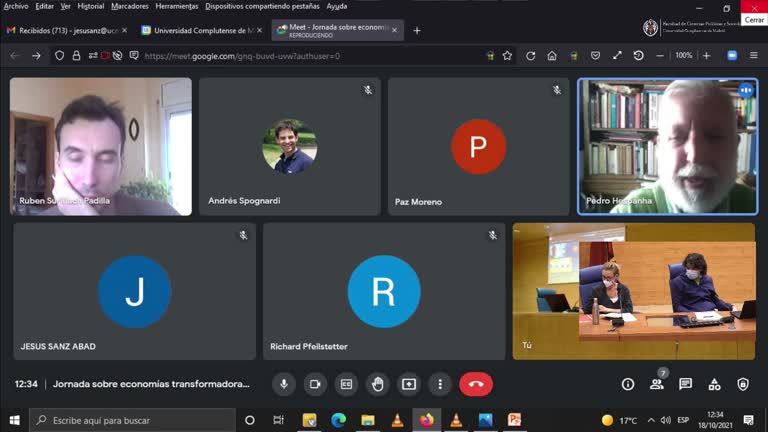Open the activities icon
768x432 pixels.
pos(714,384)
